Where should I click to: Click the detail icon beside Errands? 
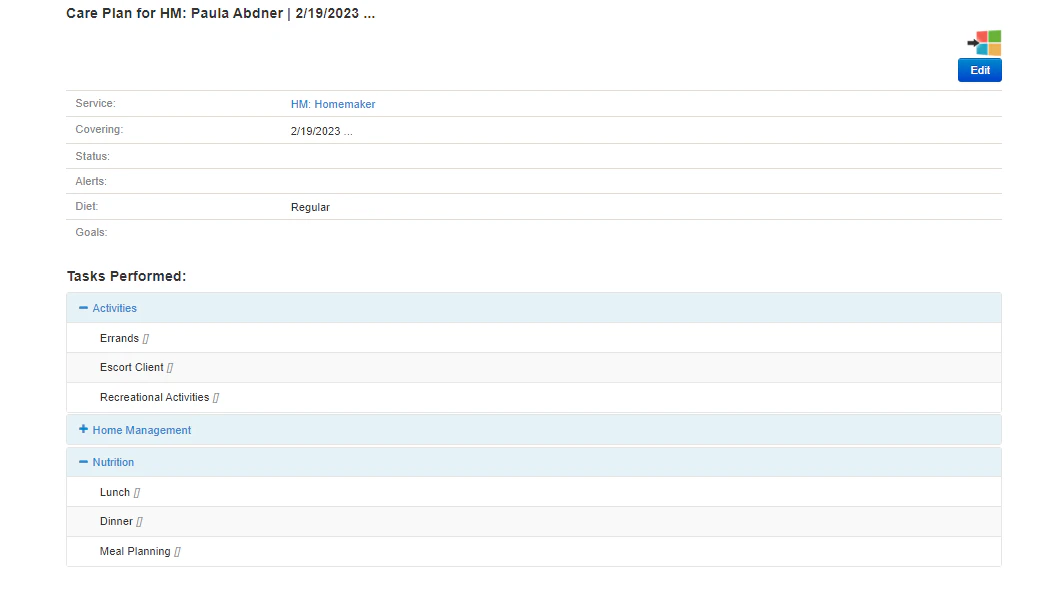[x=146, y=338]
